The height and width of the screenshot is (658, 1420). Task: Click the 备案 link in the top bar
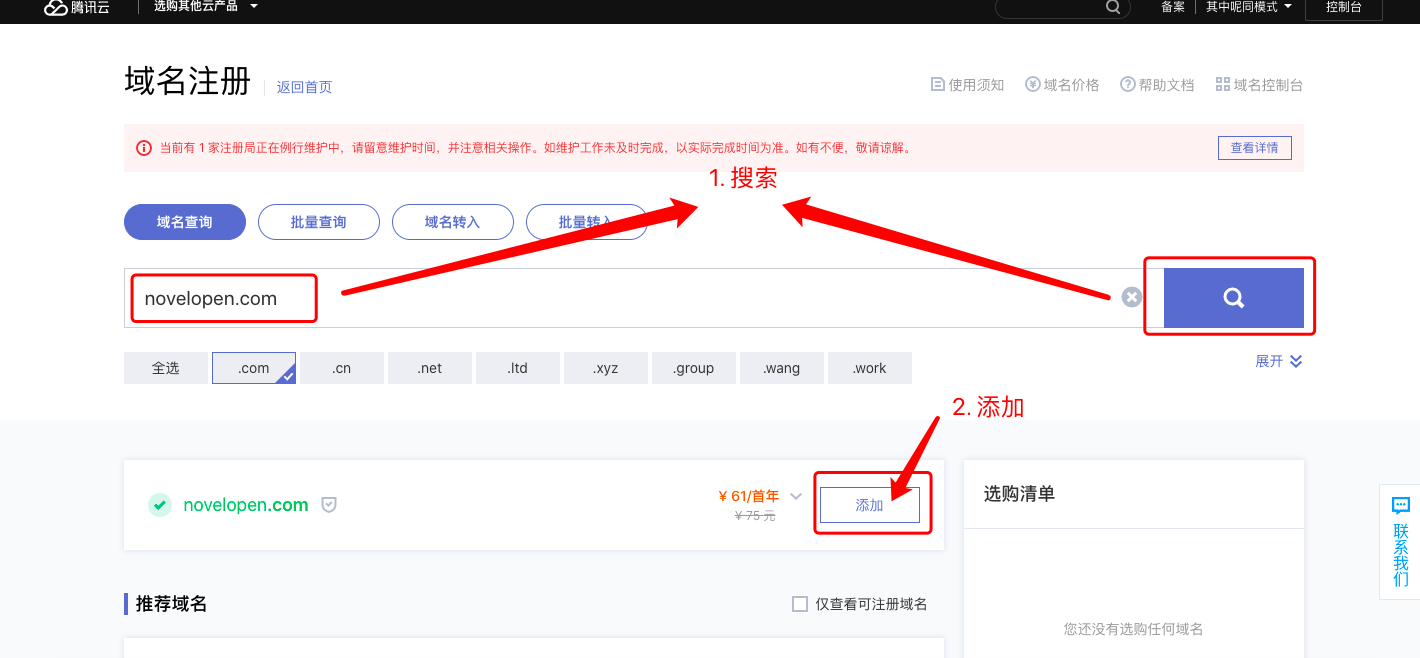point(1173,7)
